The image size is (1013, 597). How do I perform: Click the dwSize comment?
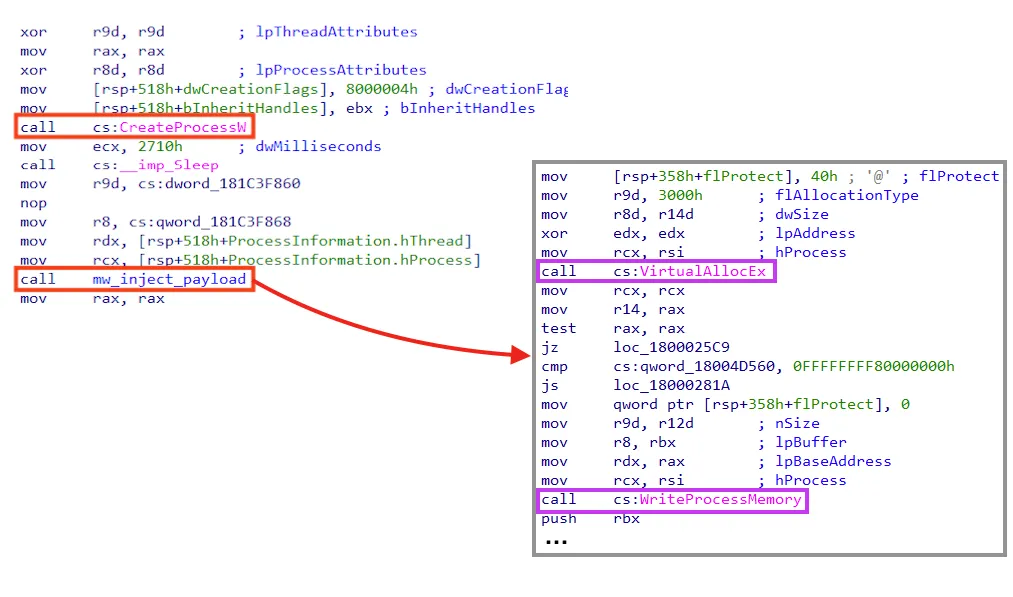[802, 215]
